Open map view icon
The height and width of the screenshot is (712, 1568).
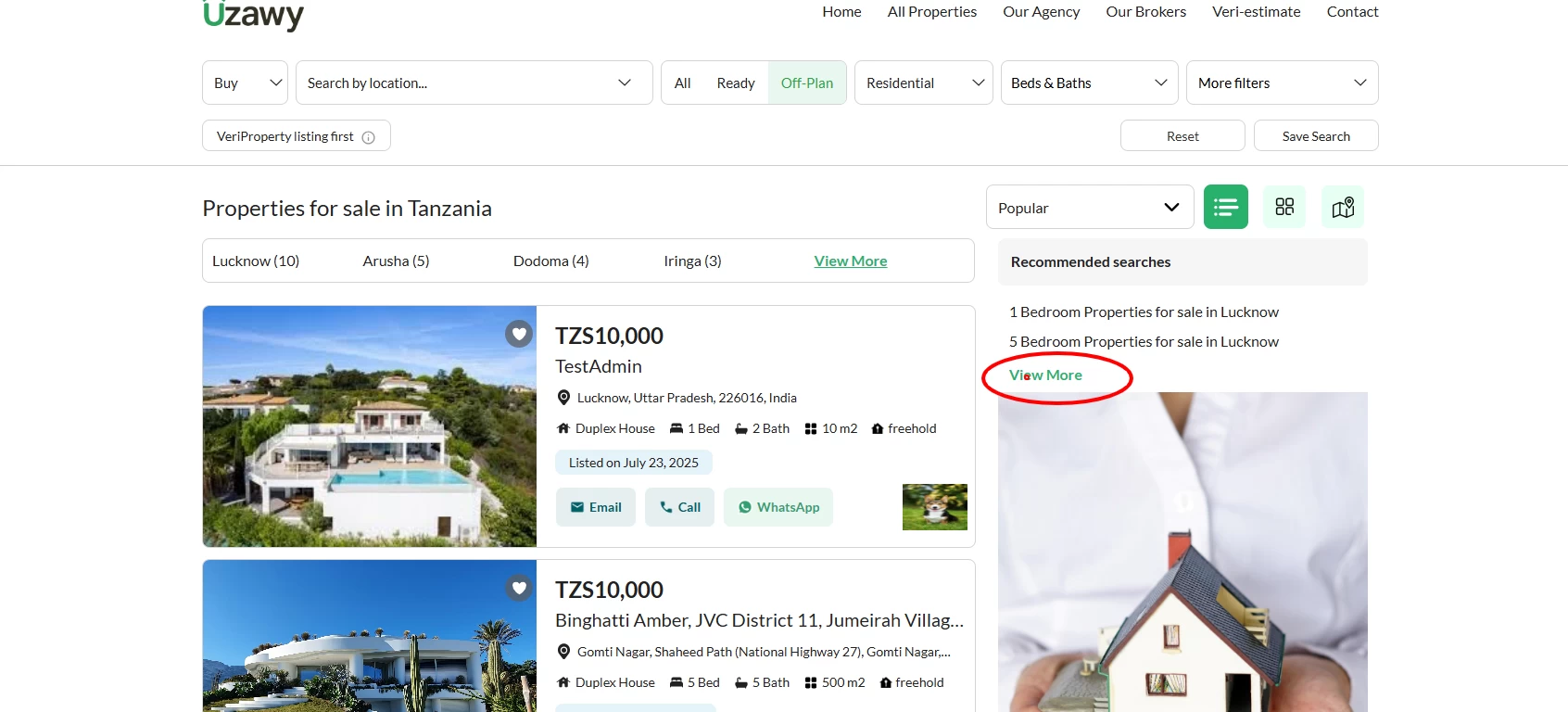tap(1342, 207)
